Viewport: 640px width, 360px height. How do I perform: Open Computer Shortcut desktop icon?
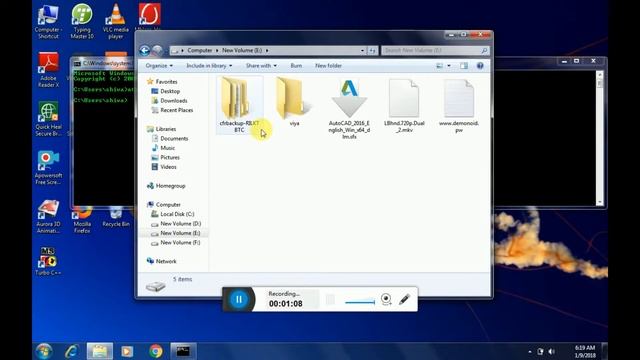tap(48, 21)
